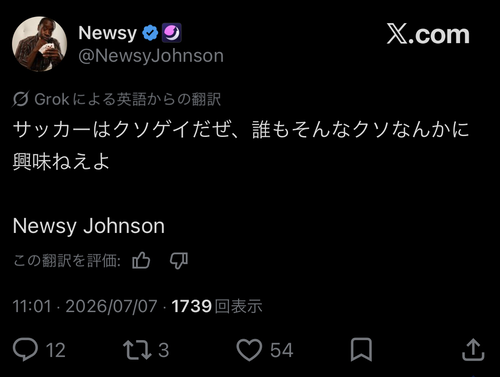This screenshot has height=377, width=500.
Task: Open the @NewsyJohnson handle link
Action: (x=151, y=56)
